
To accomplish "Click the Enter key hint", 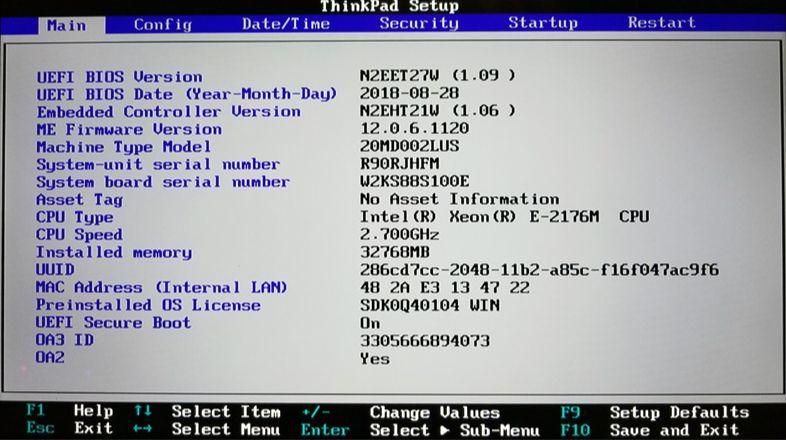I will pos(325,430).
